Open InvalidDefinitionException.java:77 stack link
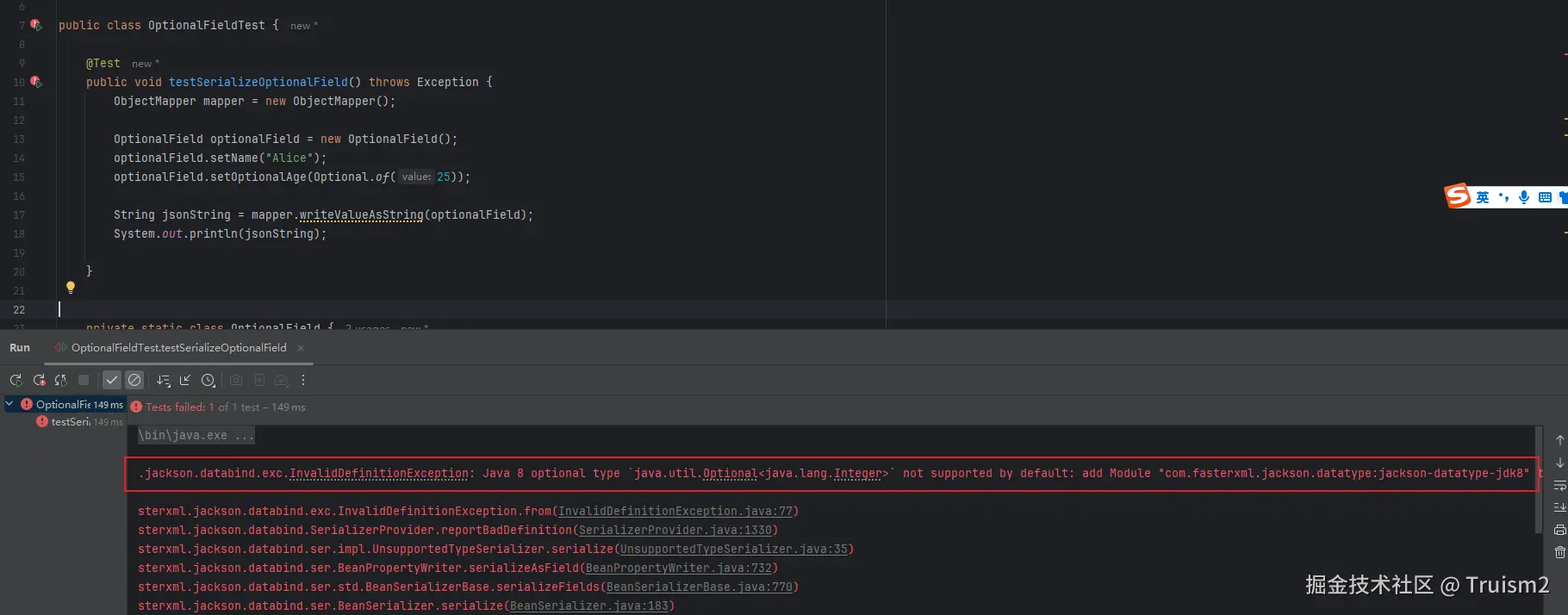This screenshot has height=615, width=1568. pyautogui.click(x=675, y=512)
